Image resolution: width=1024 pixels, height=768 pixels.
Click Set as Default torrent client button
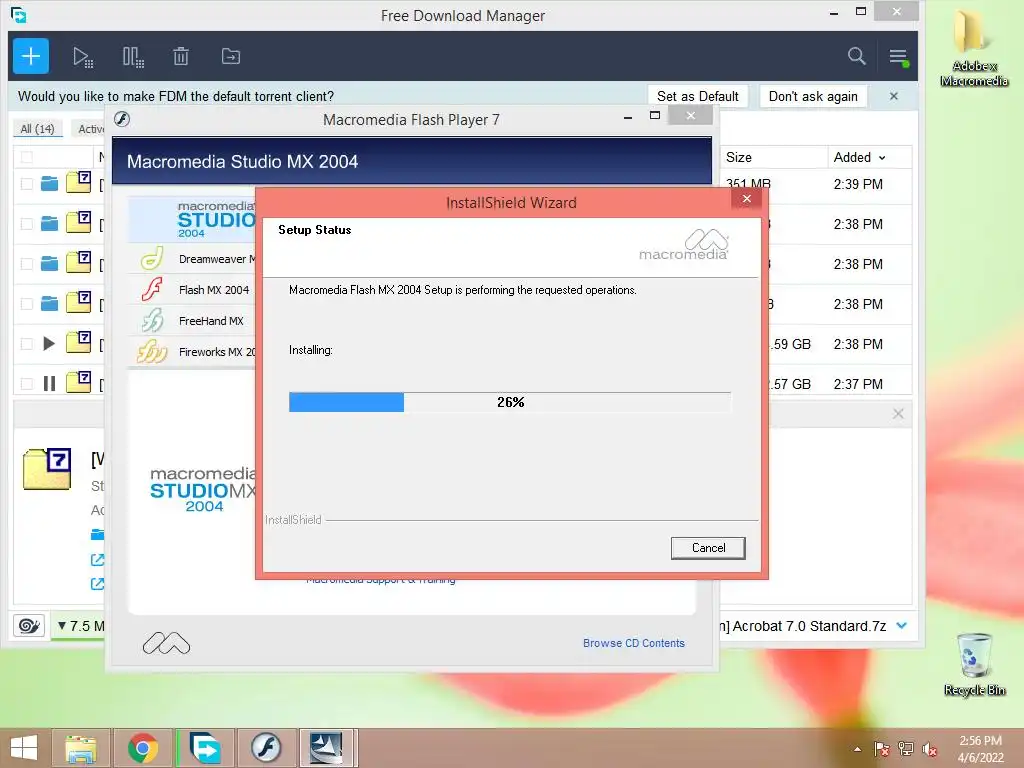coord(697,96)
